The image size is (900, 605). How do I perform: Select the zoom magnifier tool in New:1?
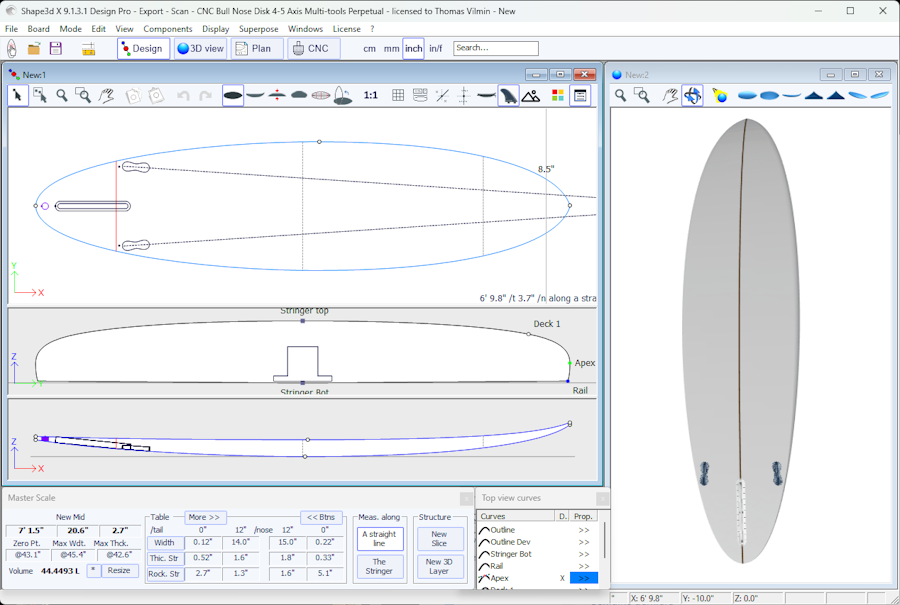[62, 96]
